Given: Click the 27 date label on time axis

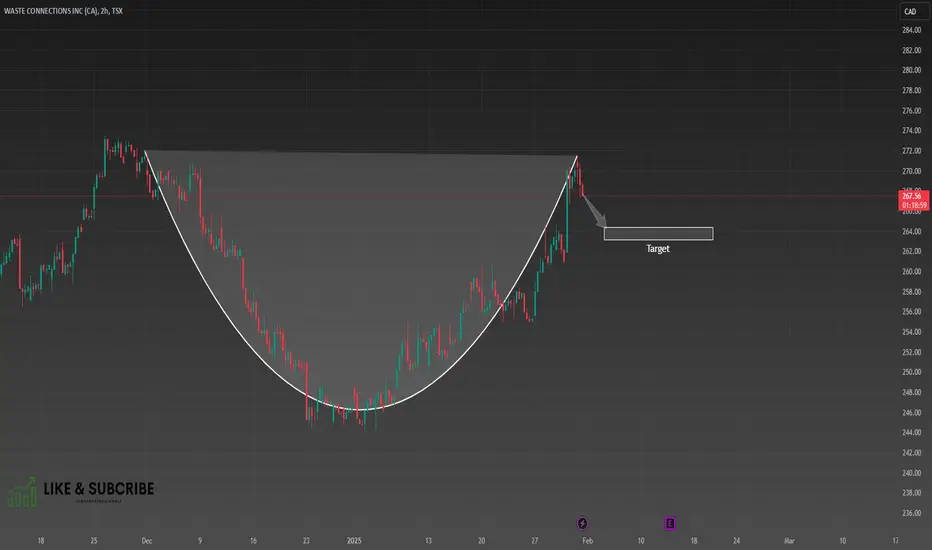Looking at the screenshot, I should (x=534, y=540).
